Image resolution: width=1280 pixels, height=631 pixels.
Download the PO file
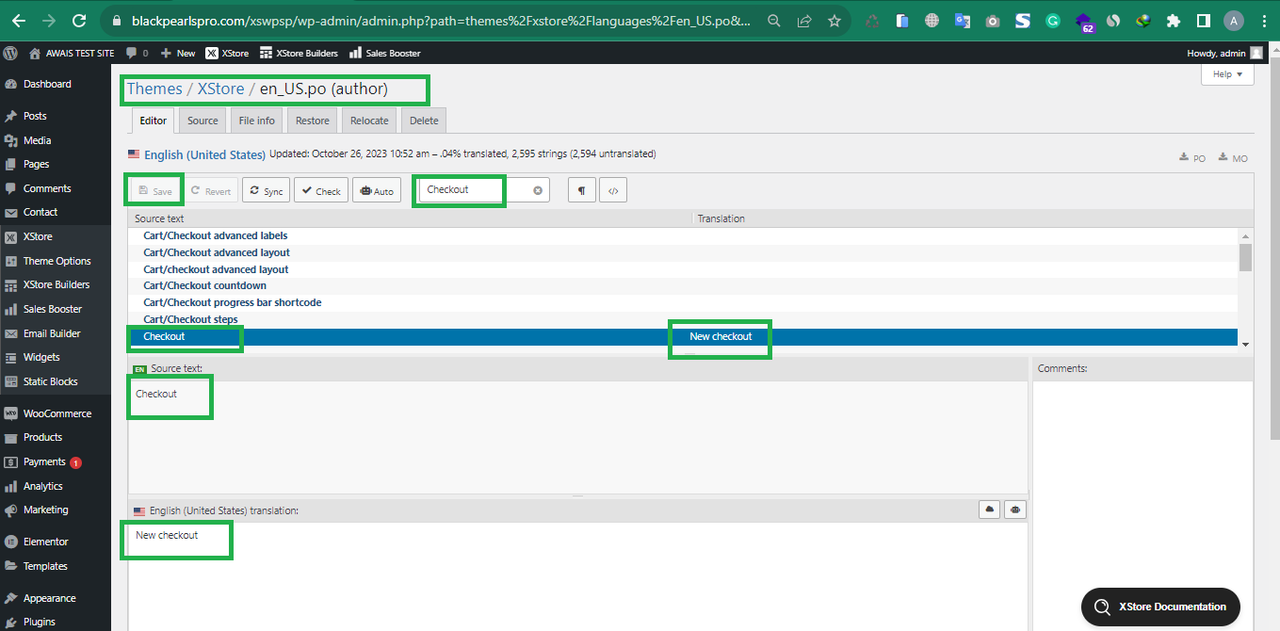pos(1192,158)
